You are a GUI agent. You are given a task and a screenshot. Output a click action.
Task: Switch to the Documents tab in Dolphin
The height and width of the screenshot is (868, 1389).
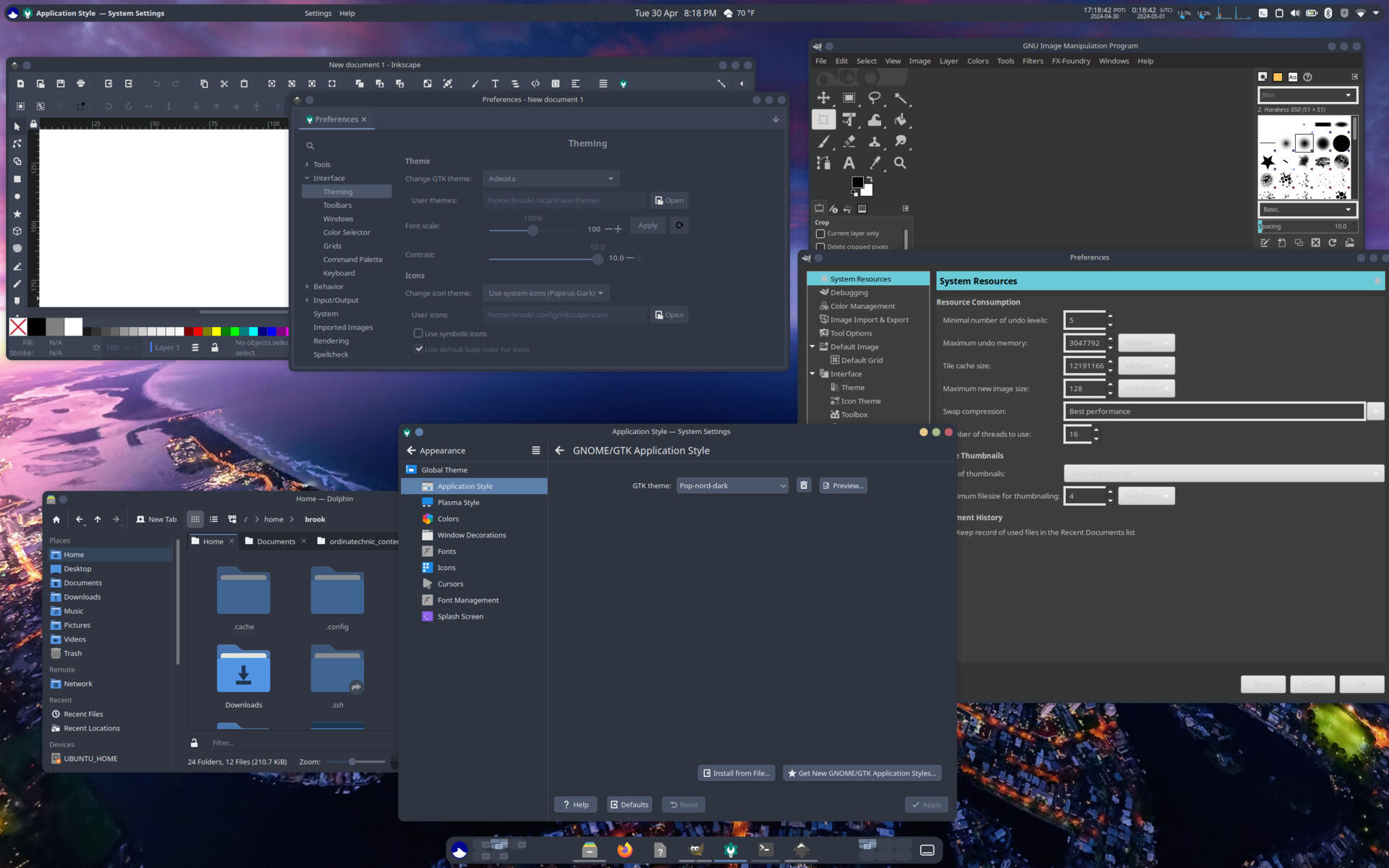click(276, 541)
